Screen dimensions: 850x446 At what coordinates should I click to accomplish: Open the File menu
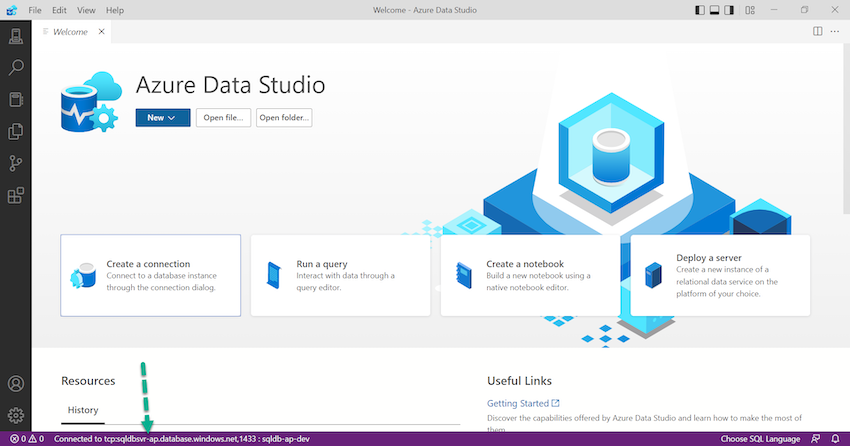pos(35,10)
